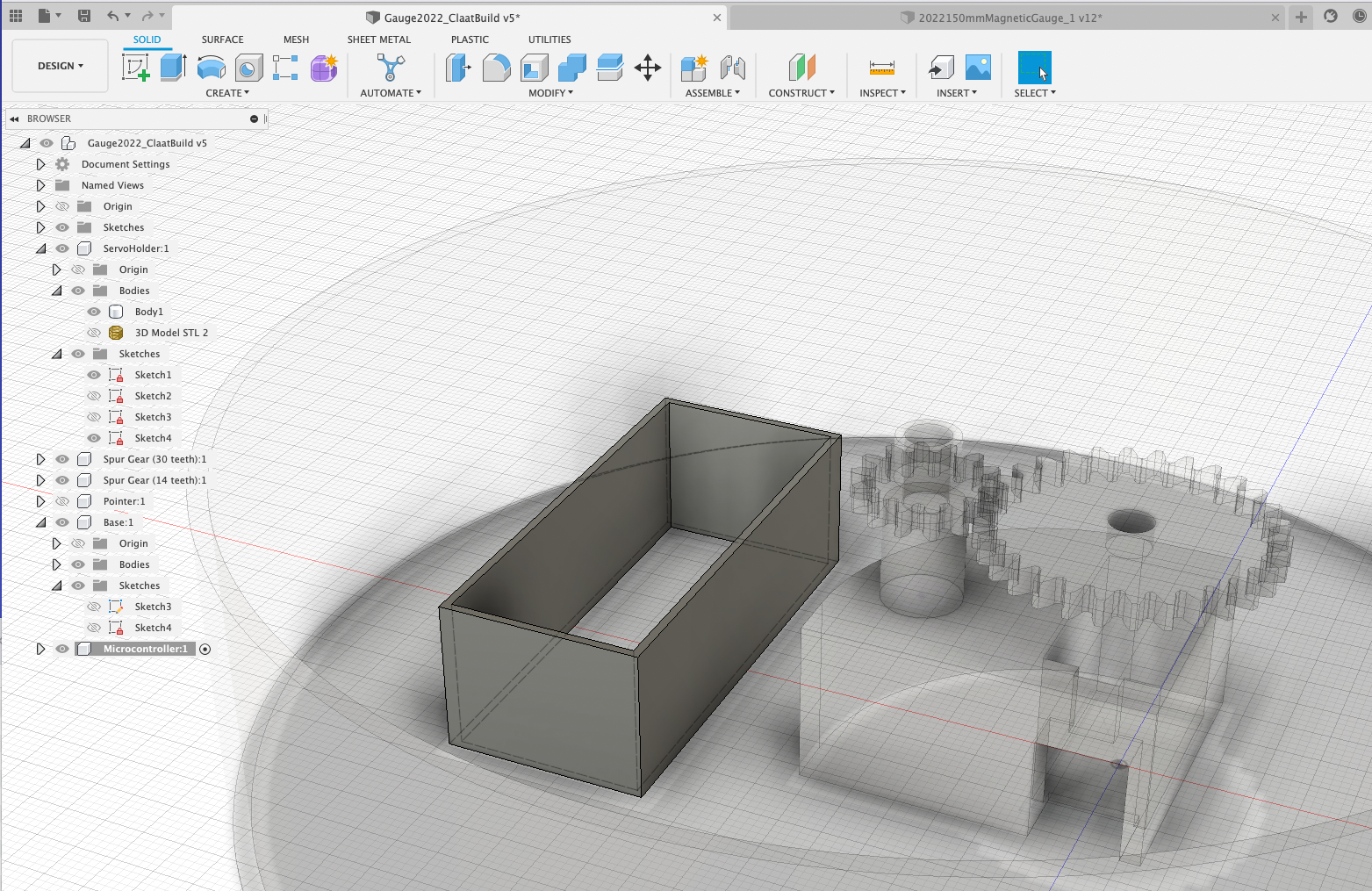The image size is (1372, 891).
Task: Collapse the Base:1 component
Action: point(40,522)
